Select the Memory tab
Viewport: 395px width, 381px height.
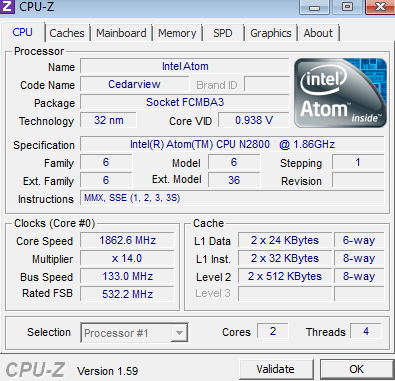[177, 33]
